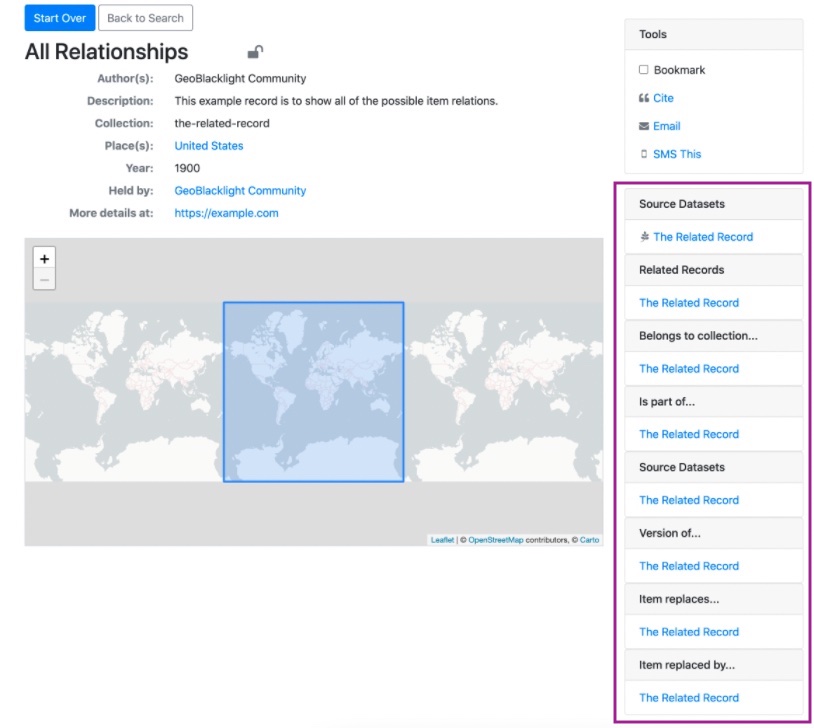Viewport: 814px width, 728px height.
Task: Click the blue bounding box on map
Action: (x=313, y=392)
